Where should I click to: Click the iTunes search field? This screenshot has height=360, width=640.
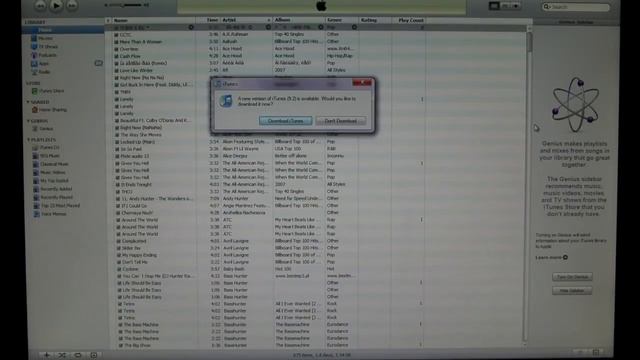point(576,7)
